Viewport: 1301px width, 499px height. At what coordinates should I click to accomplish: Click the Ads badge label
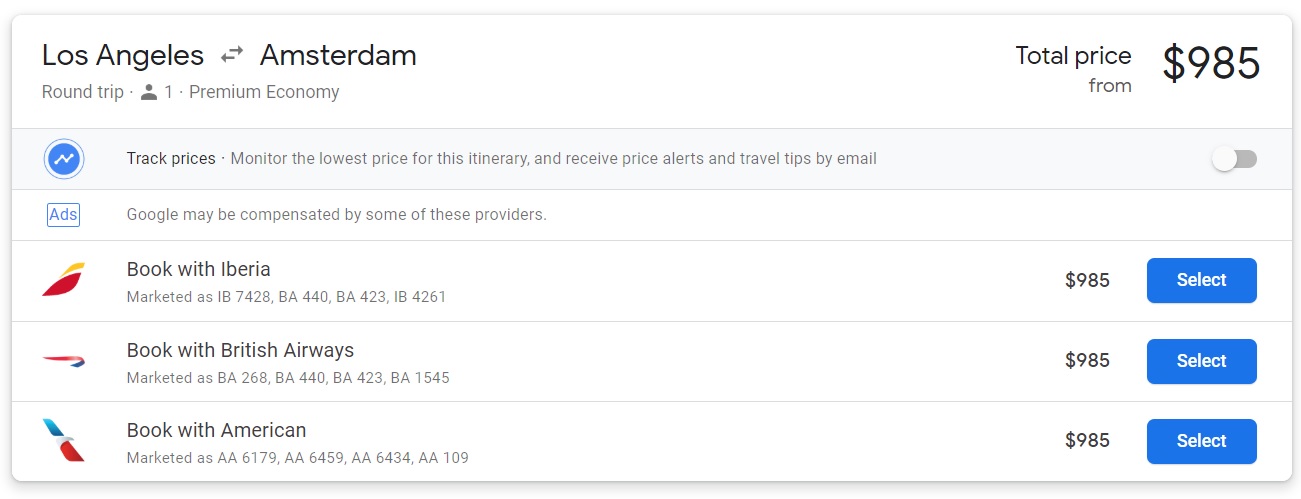[x=63, y=215]
